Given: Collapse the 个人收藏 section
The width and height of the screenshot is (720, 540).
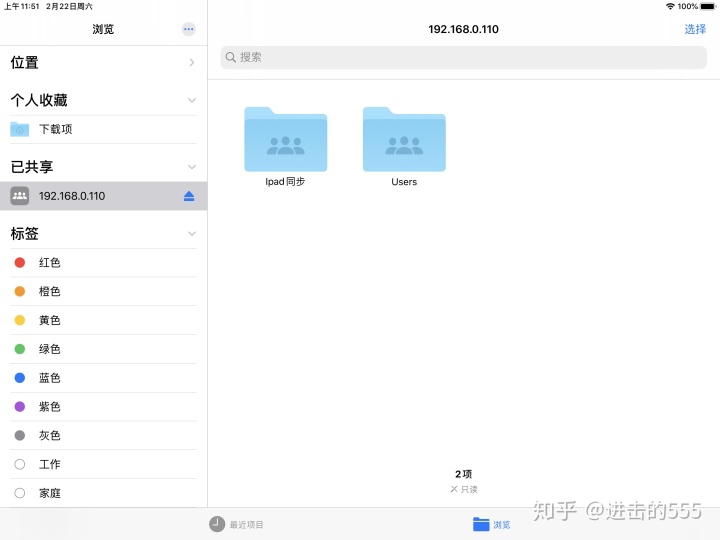Looking at the screenshot, I should pos(192,100).
